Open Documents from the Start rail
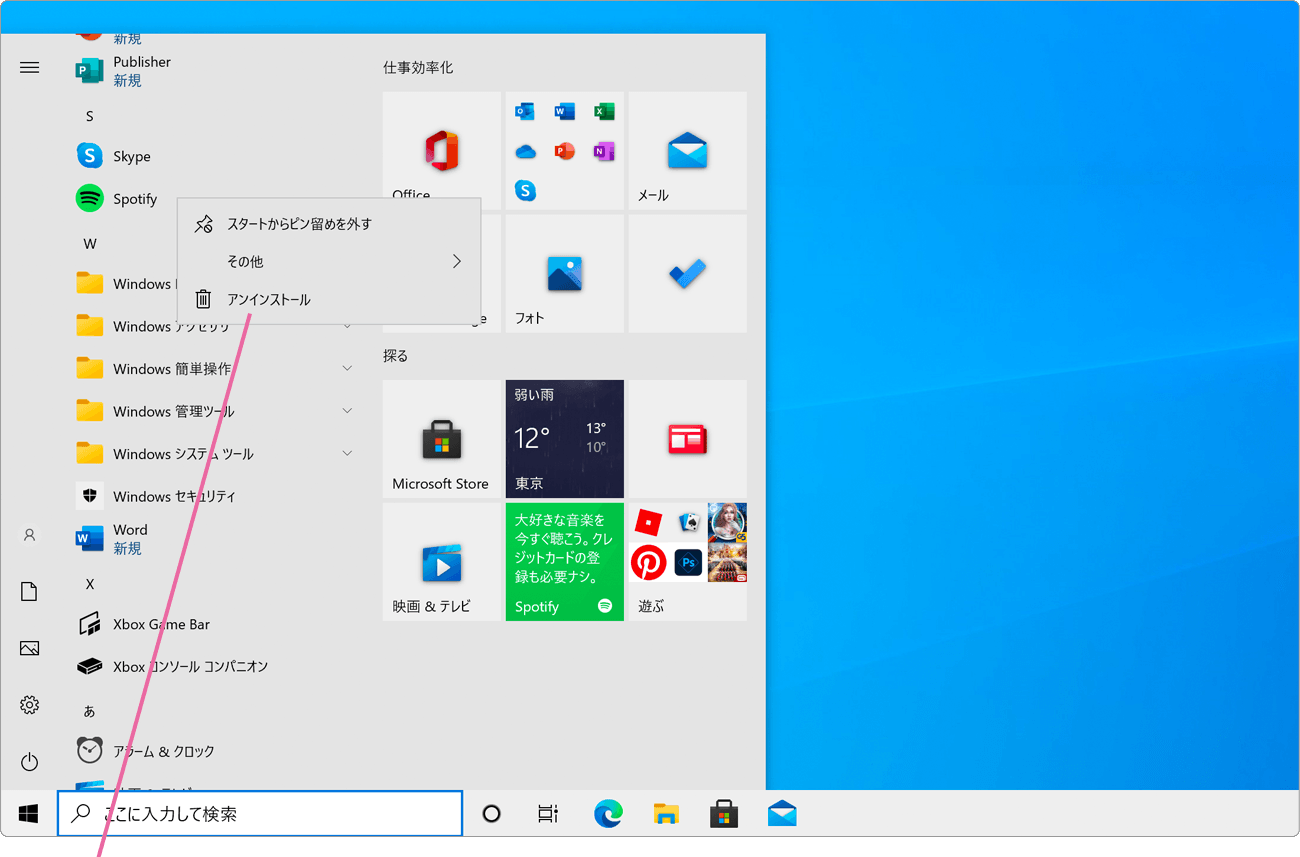Screen dimensions: 1300x857 pos(29,592)
